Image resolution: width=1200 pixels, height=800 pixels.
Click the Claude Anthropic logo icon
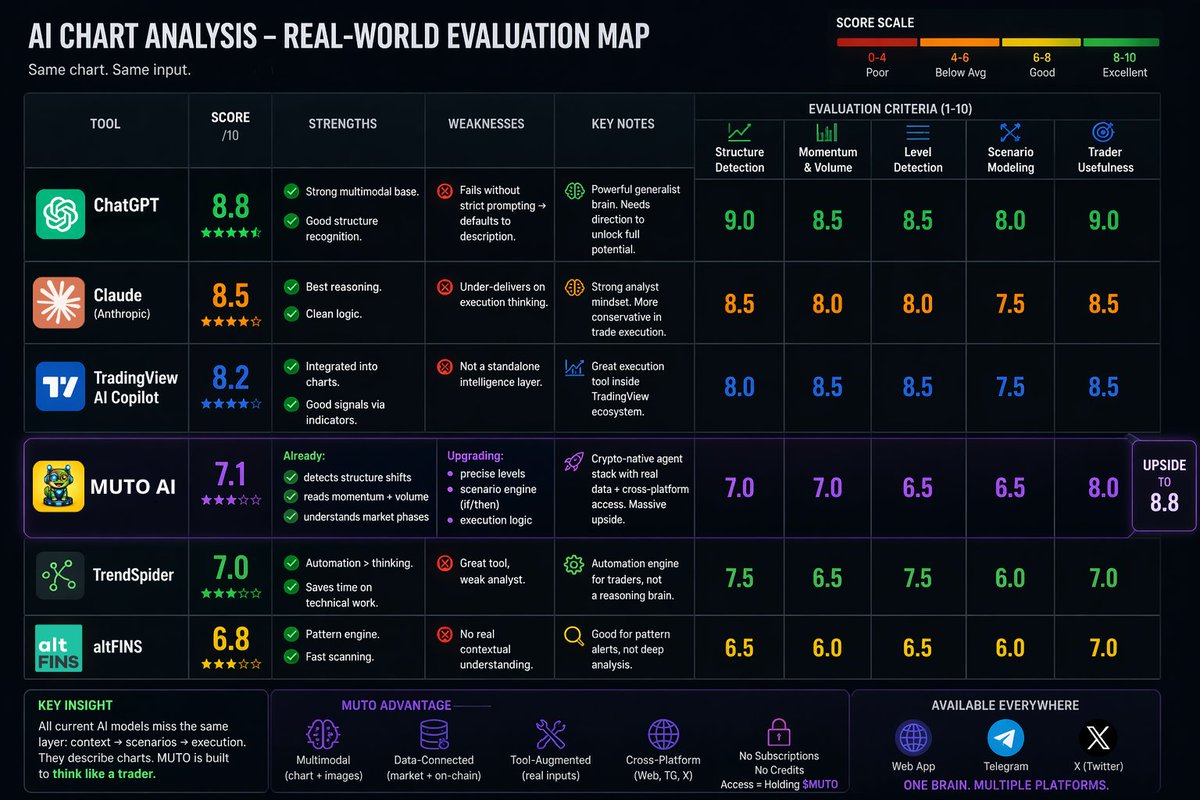pos(60,303)
